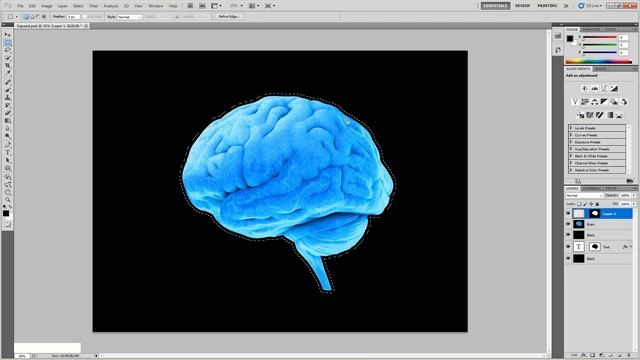Screen dimensions: 640x360
Task: Open the Filter menu
Action: [x=93, y=6]
